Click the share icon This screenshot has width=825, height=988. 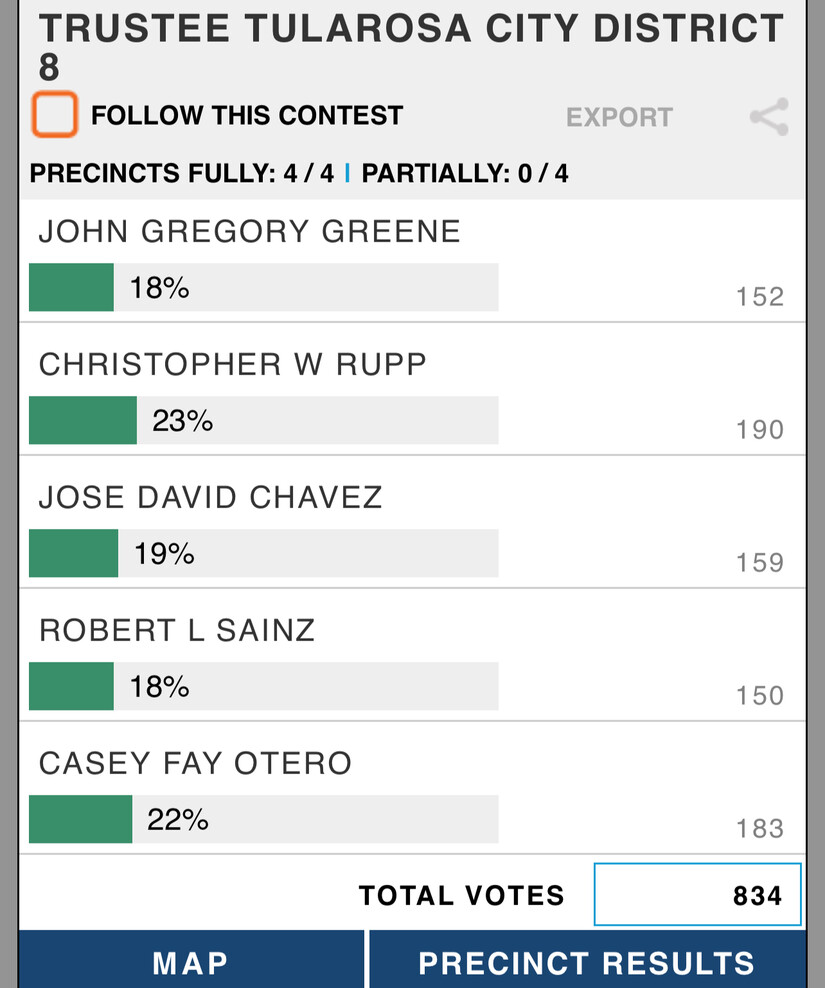[769, 117]
